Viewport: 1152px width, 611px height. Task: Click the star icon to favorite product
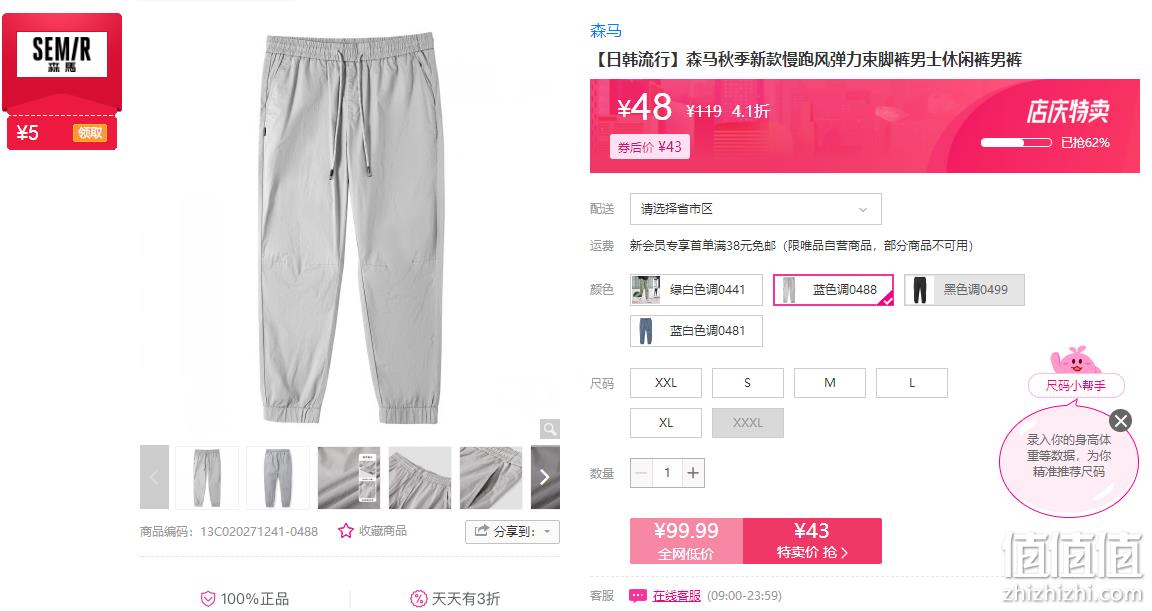pos(345,531)
